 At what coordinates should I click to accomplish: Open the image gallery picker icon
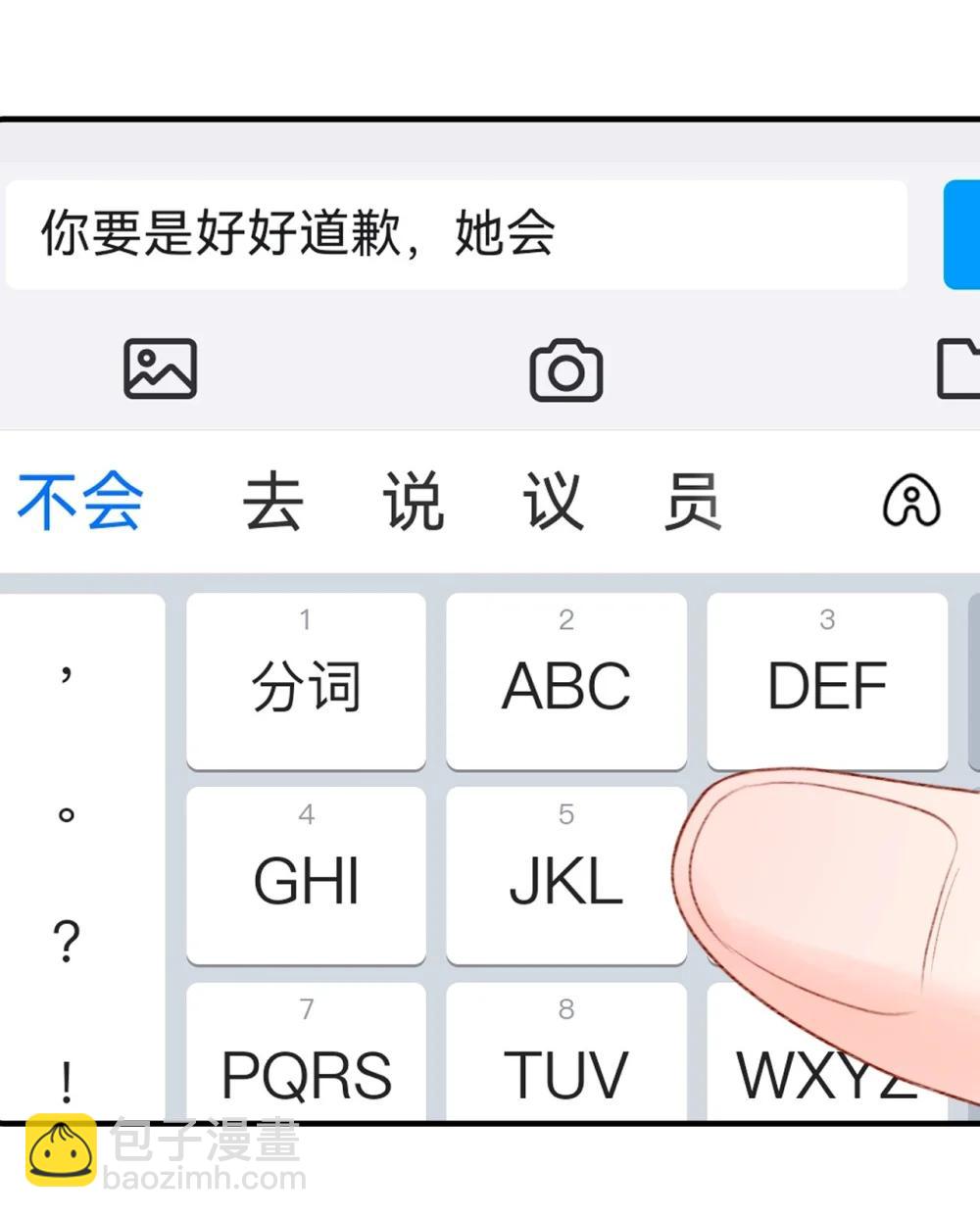160,368
